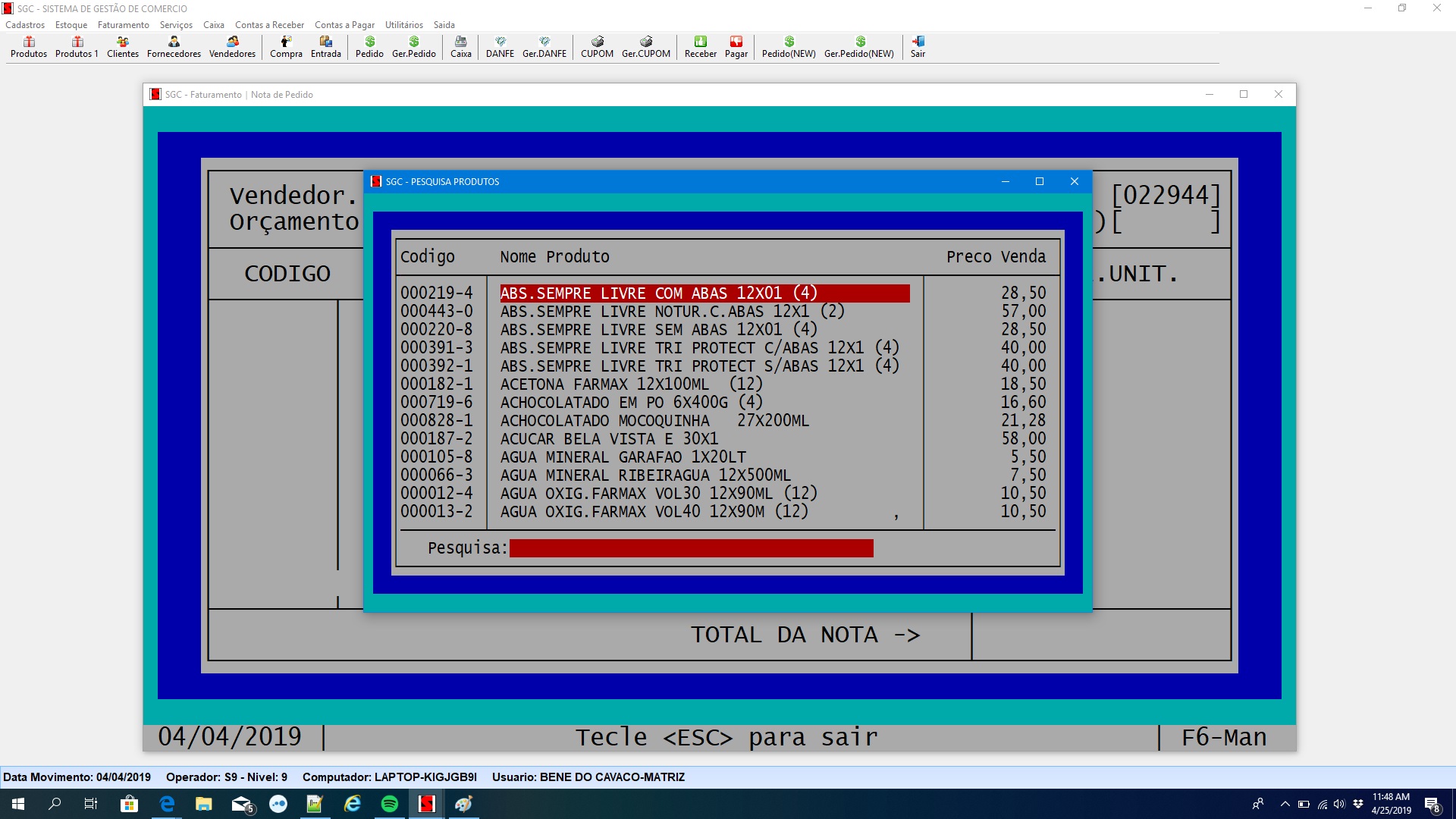
Task: Click the Ger.DANFE toolbar icon
Action: (544, 46)
